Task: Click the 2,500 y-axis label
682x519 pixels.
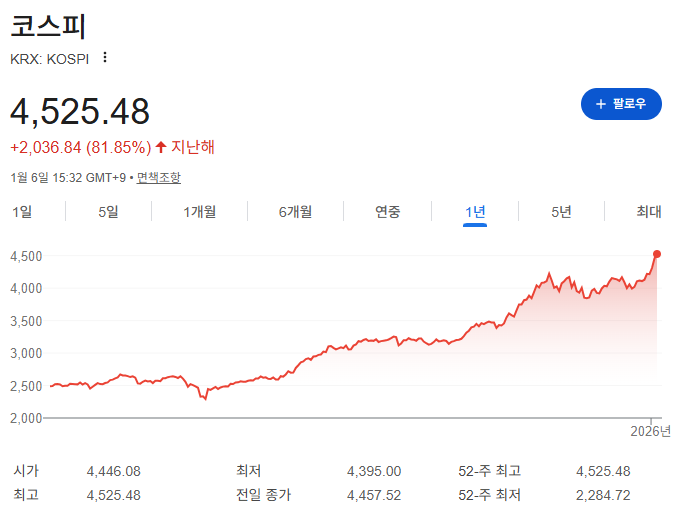Action: pyautogui.click(x=26, y=386)
